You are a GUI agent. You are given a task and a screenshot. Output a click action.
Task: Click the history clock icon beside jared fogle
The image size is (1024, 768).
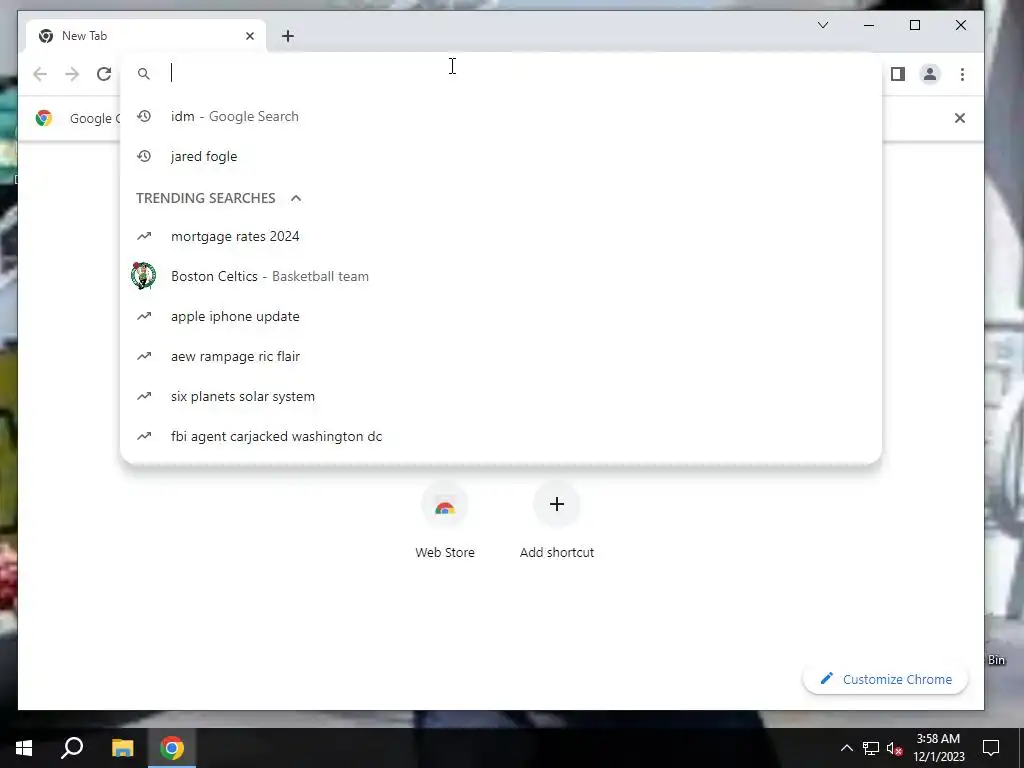[x=144, y=156]
